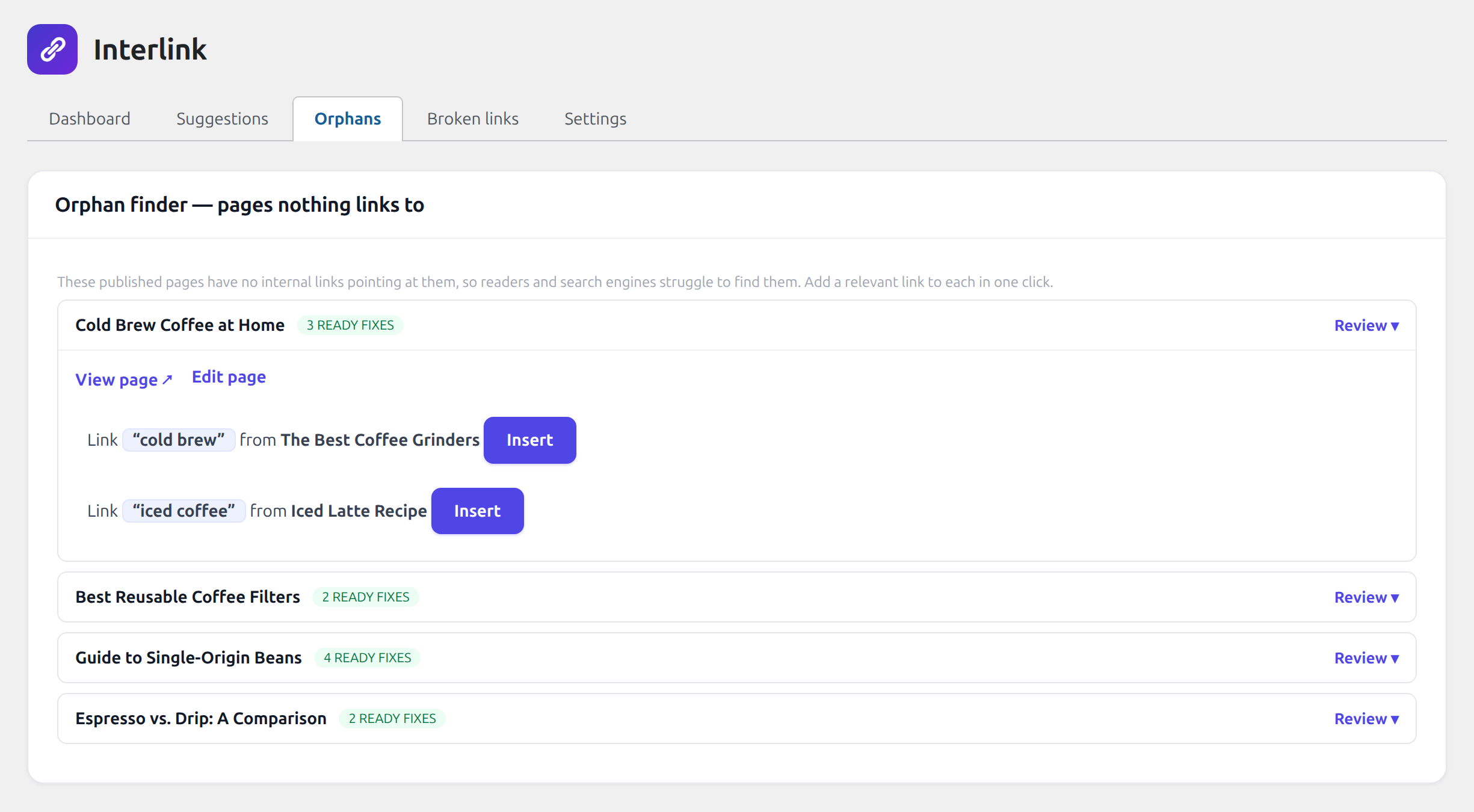Image resolution: width=1474 pixels, height=812 pixels.
Task: Open the View page external link
Action: click(x=124, y=380)
